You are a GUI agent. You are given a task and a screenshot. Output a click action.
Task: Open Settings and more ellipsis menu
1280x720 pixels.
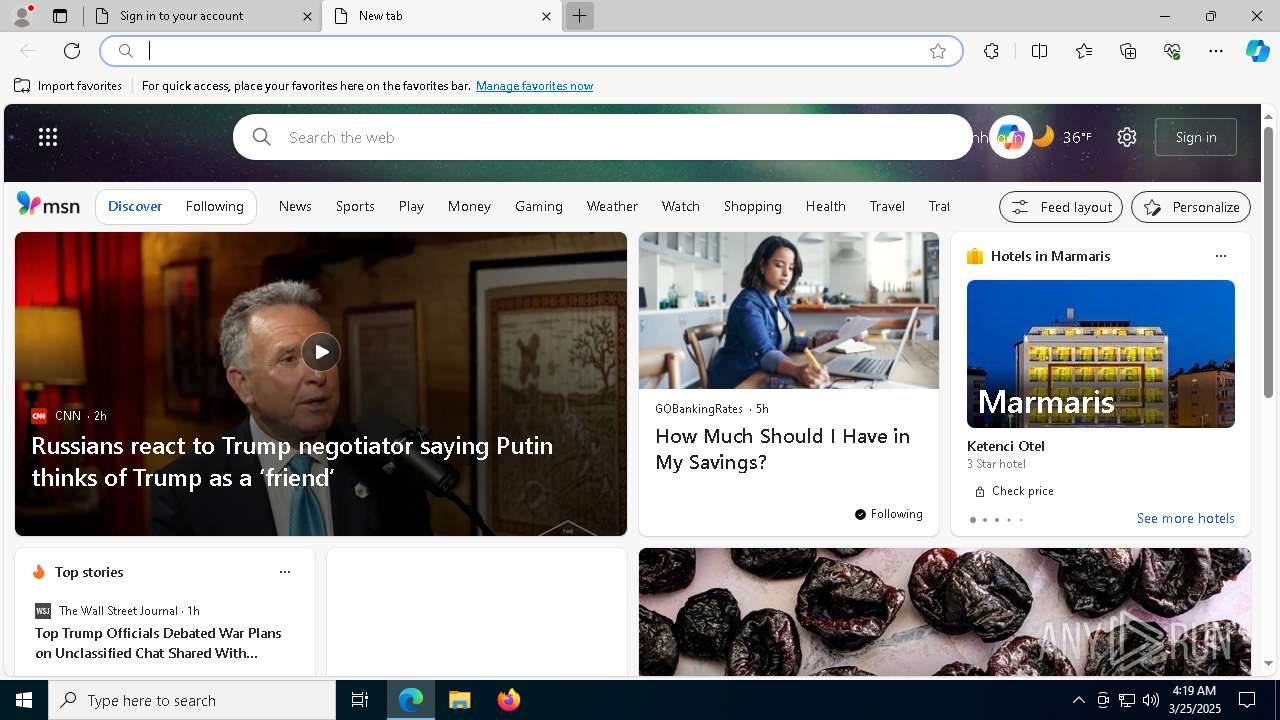coord(1216,51)
